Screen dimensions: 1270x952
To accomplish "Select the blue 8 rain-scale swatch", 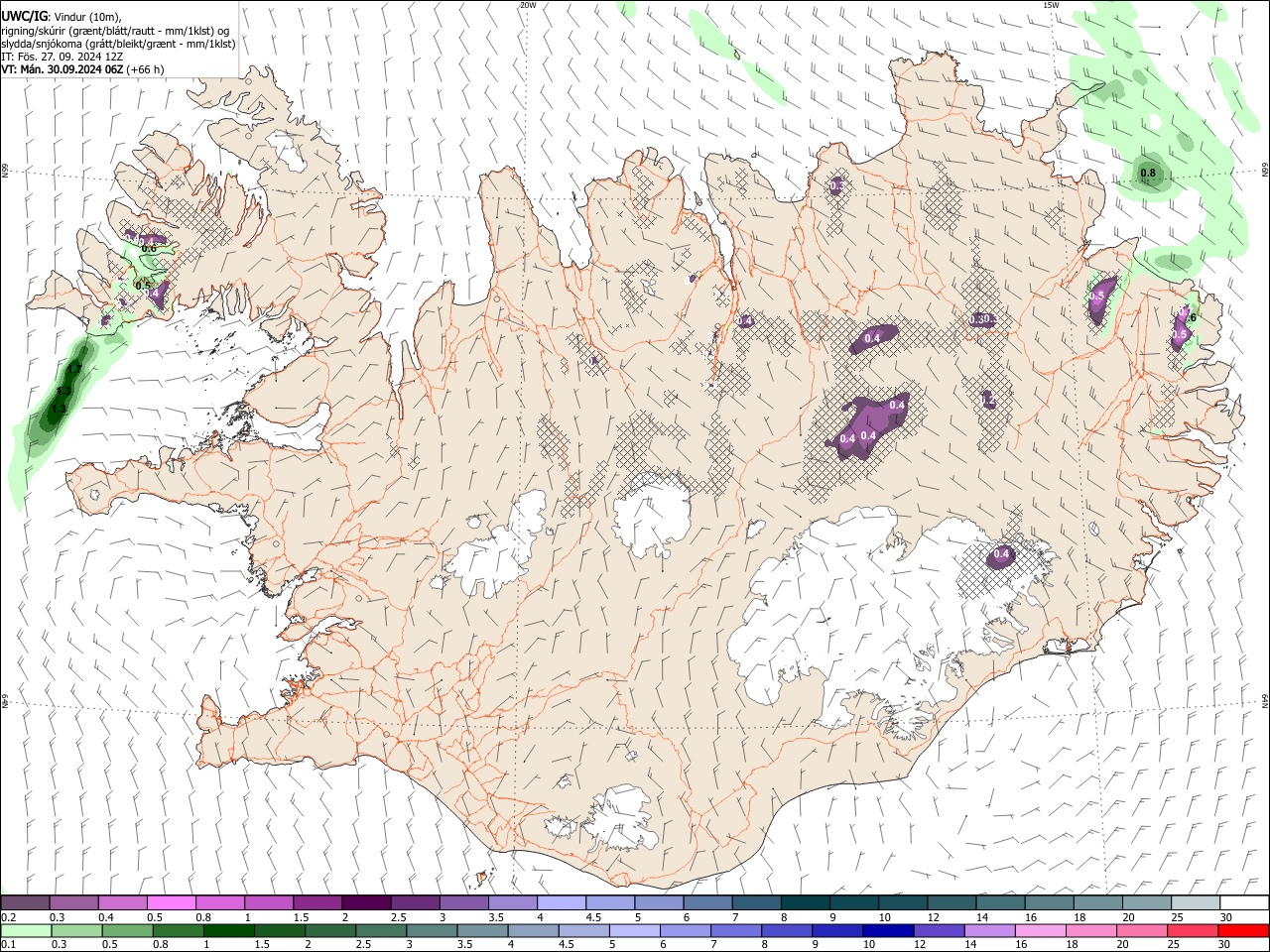I will (x=787, y=931).
